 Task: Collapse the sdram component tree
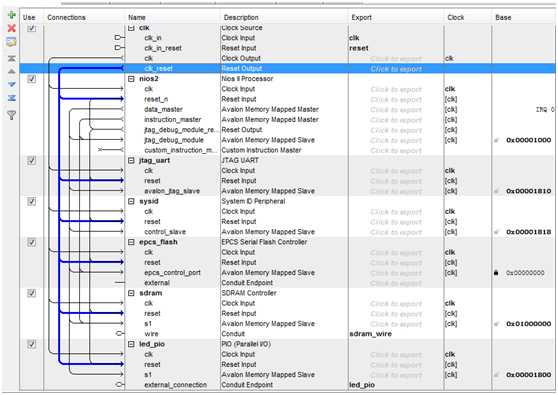pos(131,293)
